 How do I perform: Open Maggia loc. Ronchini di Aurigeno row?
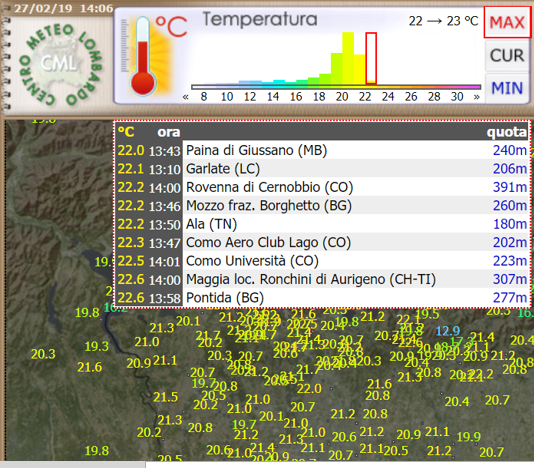click(322, 279)
